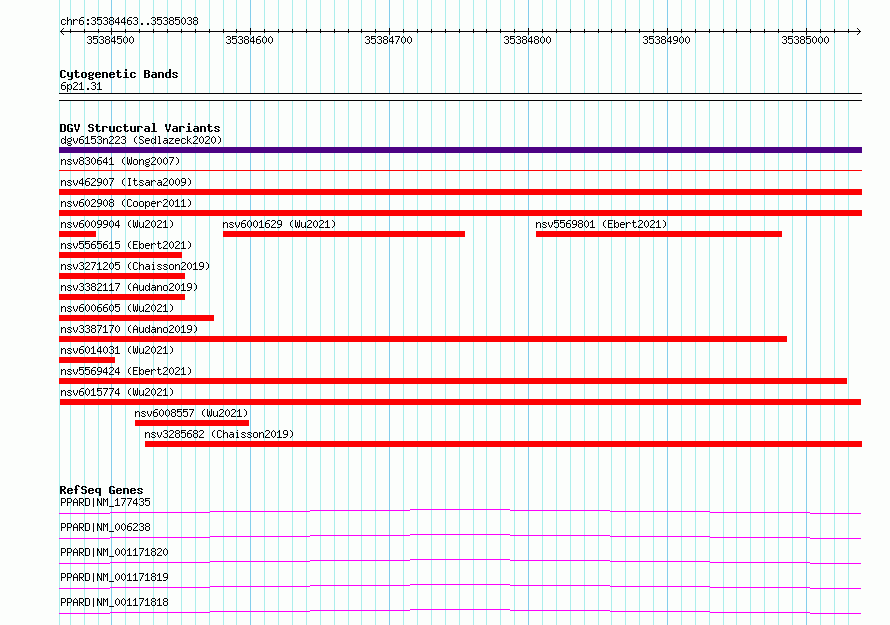Click the red nsv6006605 variant bar
The image size is (890, 625).
[x=136, y=318]
